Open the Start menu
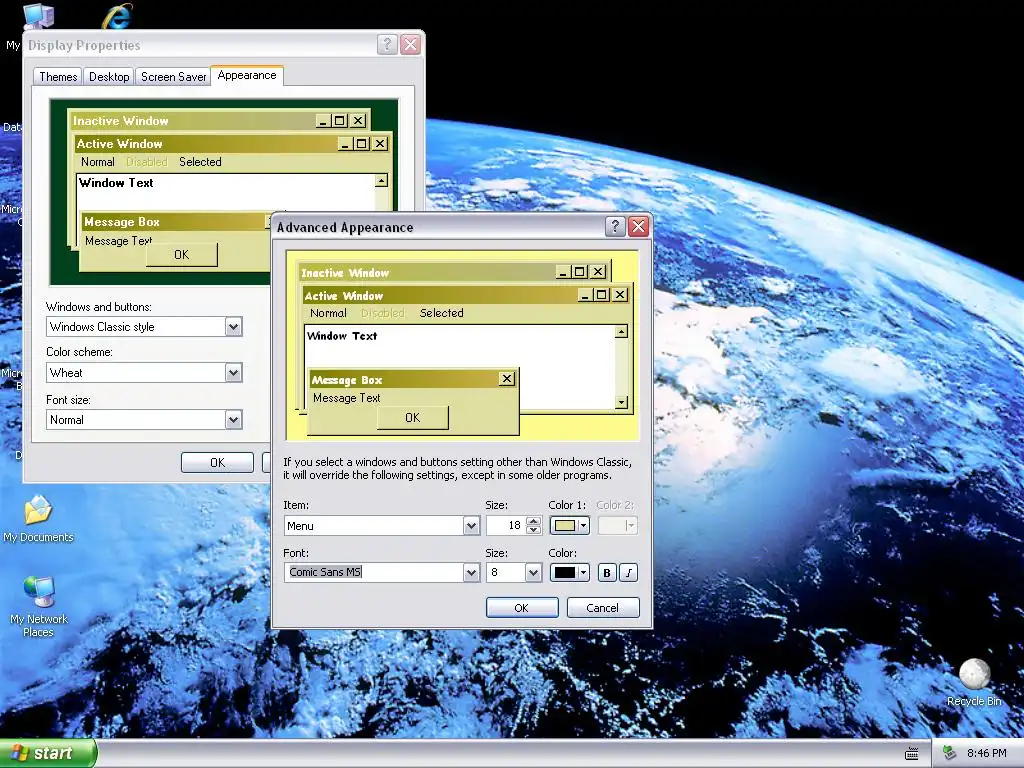This screenshot has width=1024, height=768. click(48, 753)
